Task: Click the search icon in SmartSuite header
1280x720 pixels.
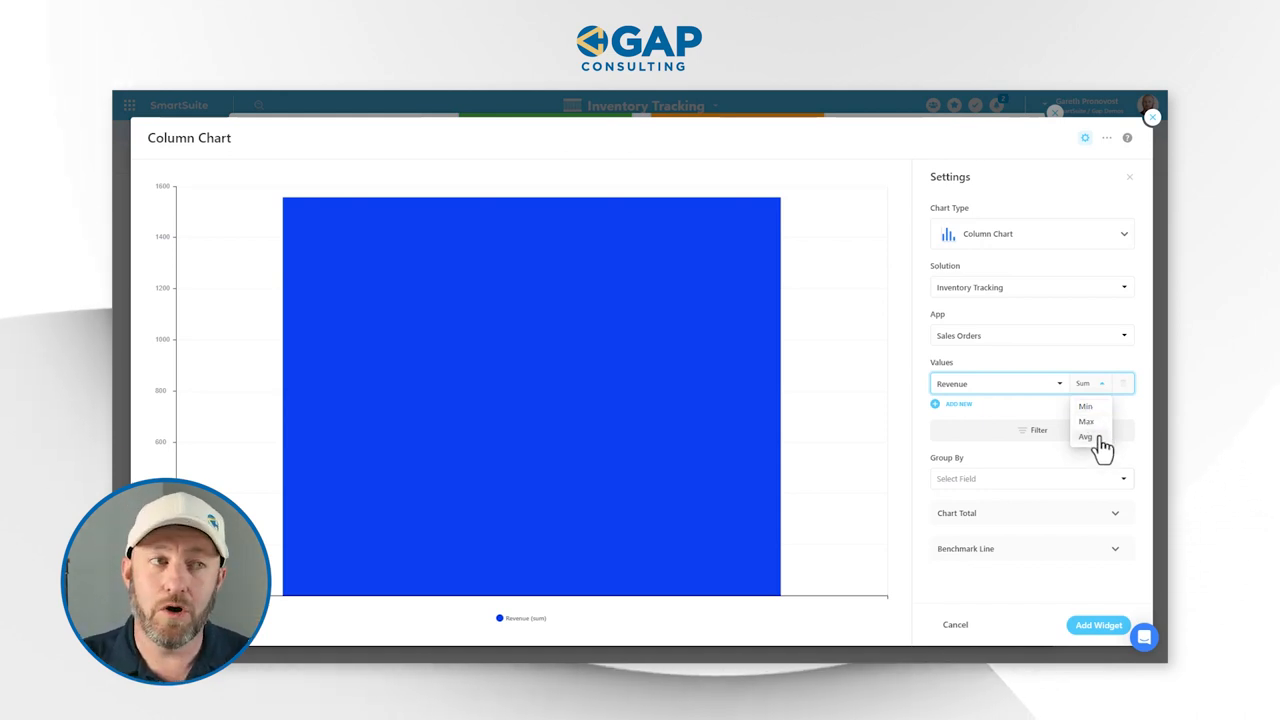Action: pyautogui.click(x=259, y=105)
